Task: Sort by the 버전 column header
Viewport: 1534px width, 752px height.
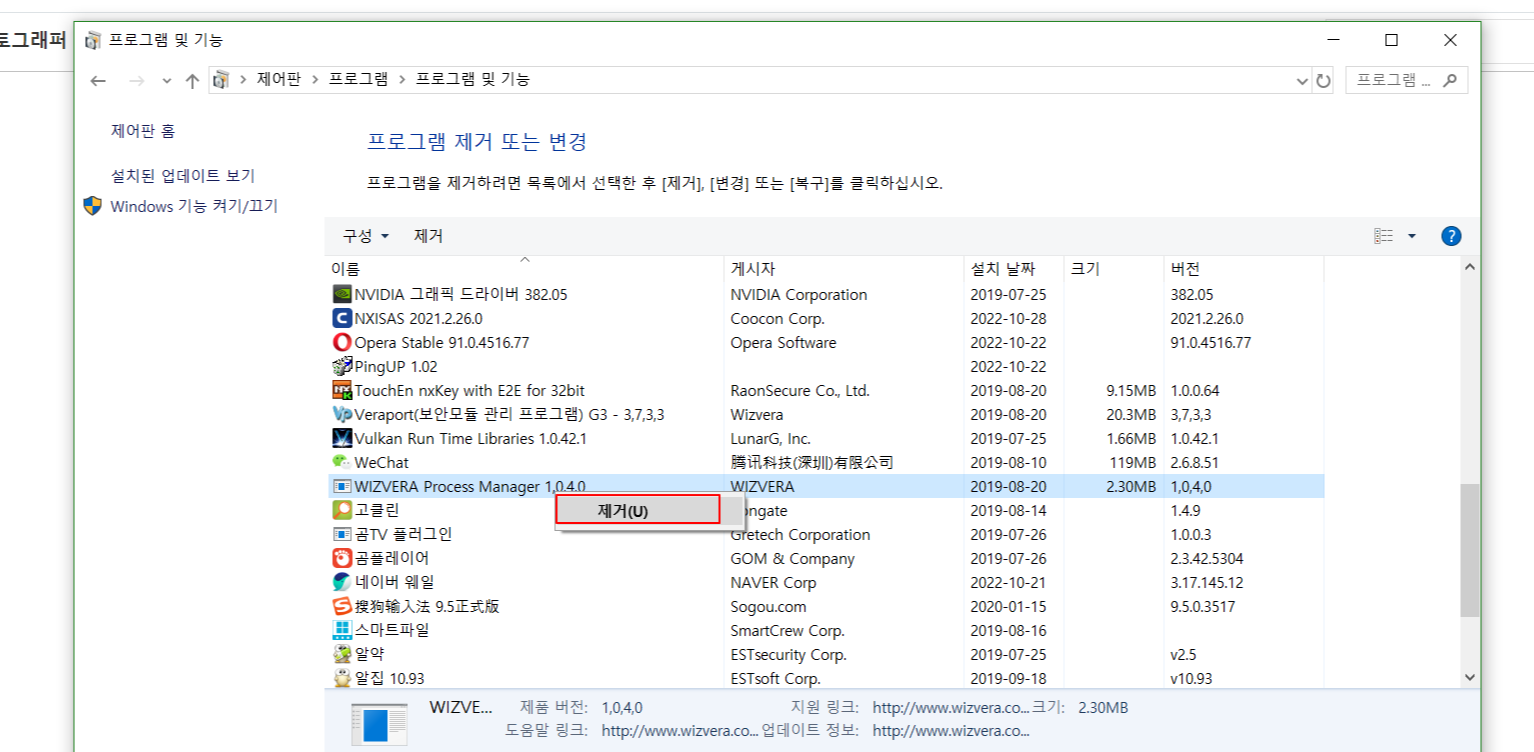Action: click(1243, 269)
